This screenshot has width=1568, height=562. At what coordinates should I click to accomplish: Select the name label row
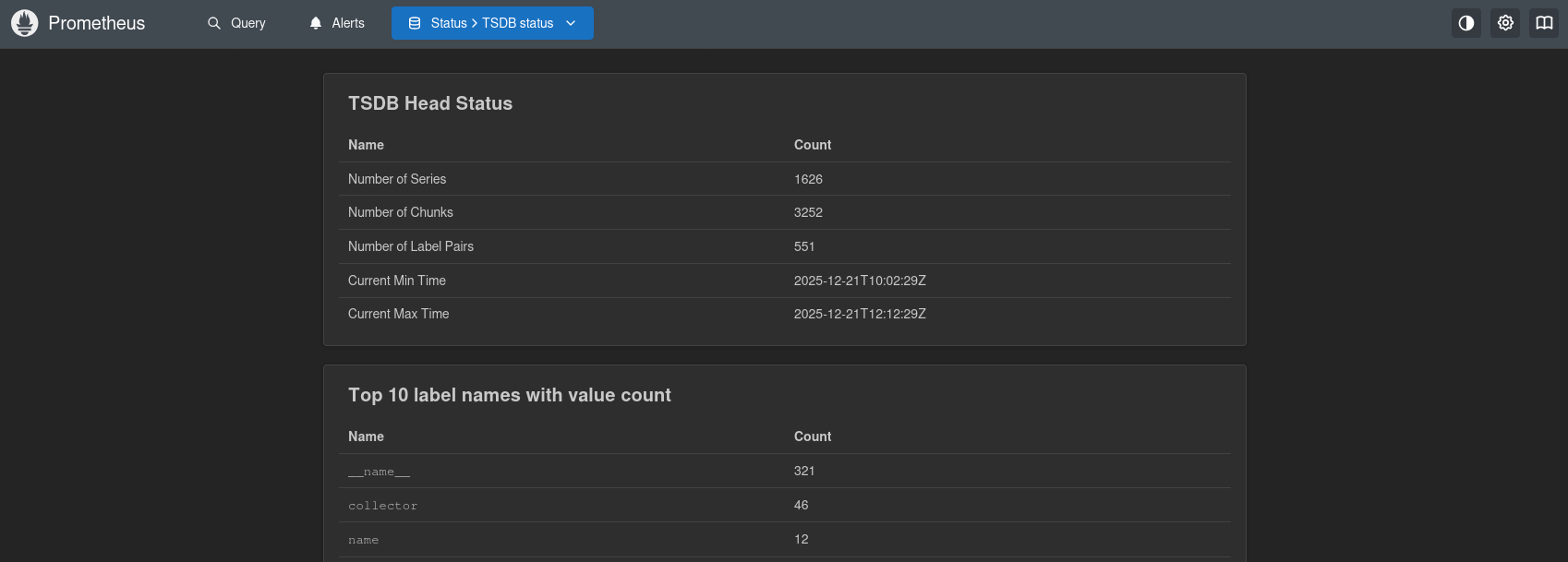363,540
